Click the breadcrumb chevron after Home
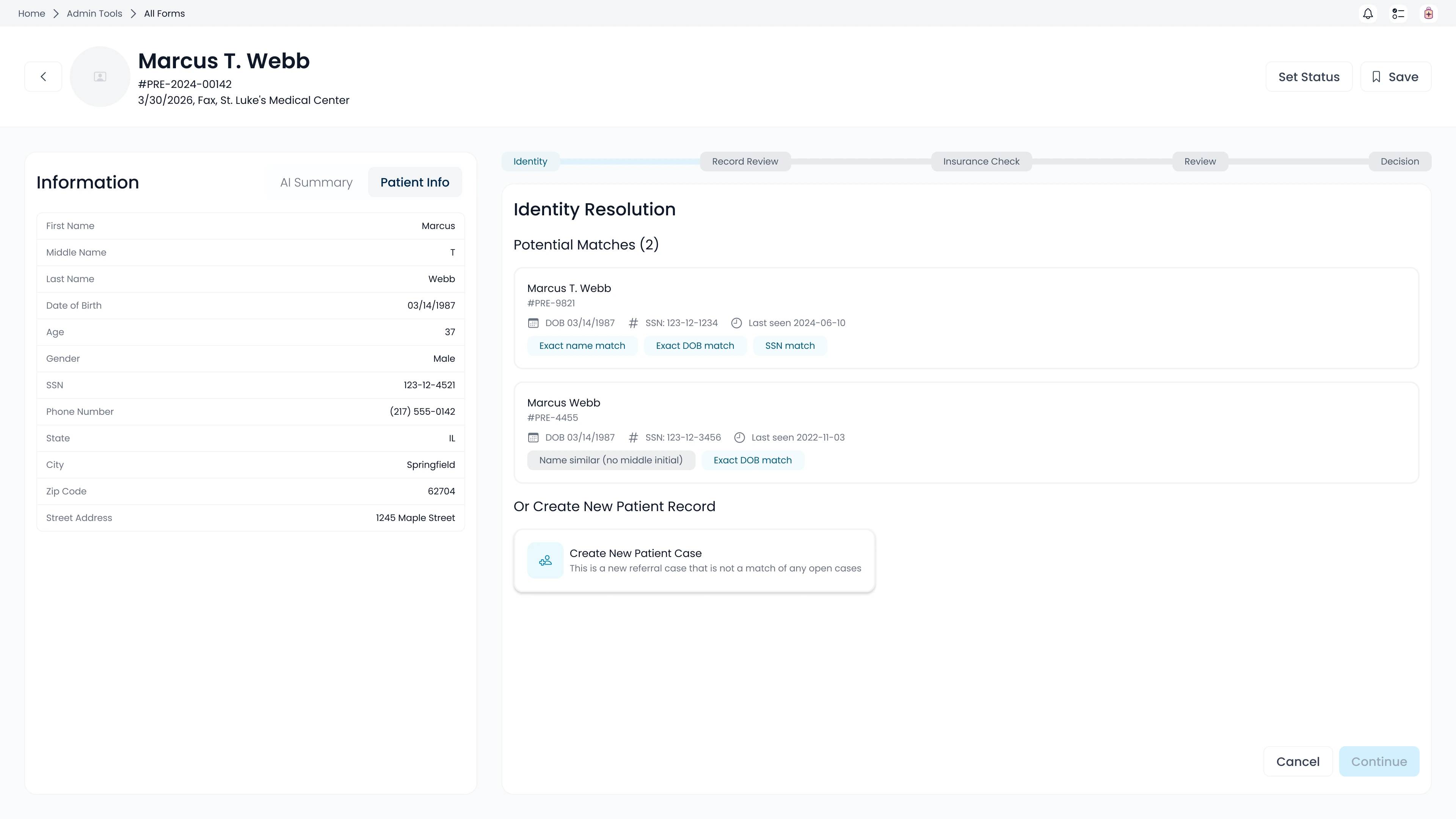The width and height of the screenshot is (1456, 819). [56, 14]
